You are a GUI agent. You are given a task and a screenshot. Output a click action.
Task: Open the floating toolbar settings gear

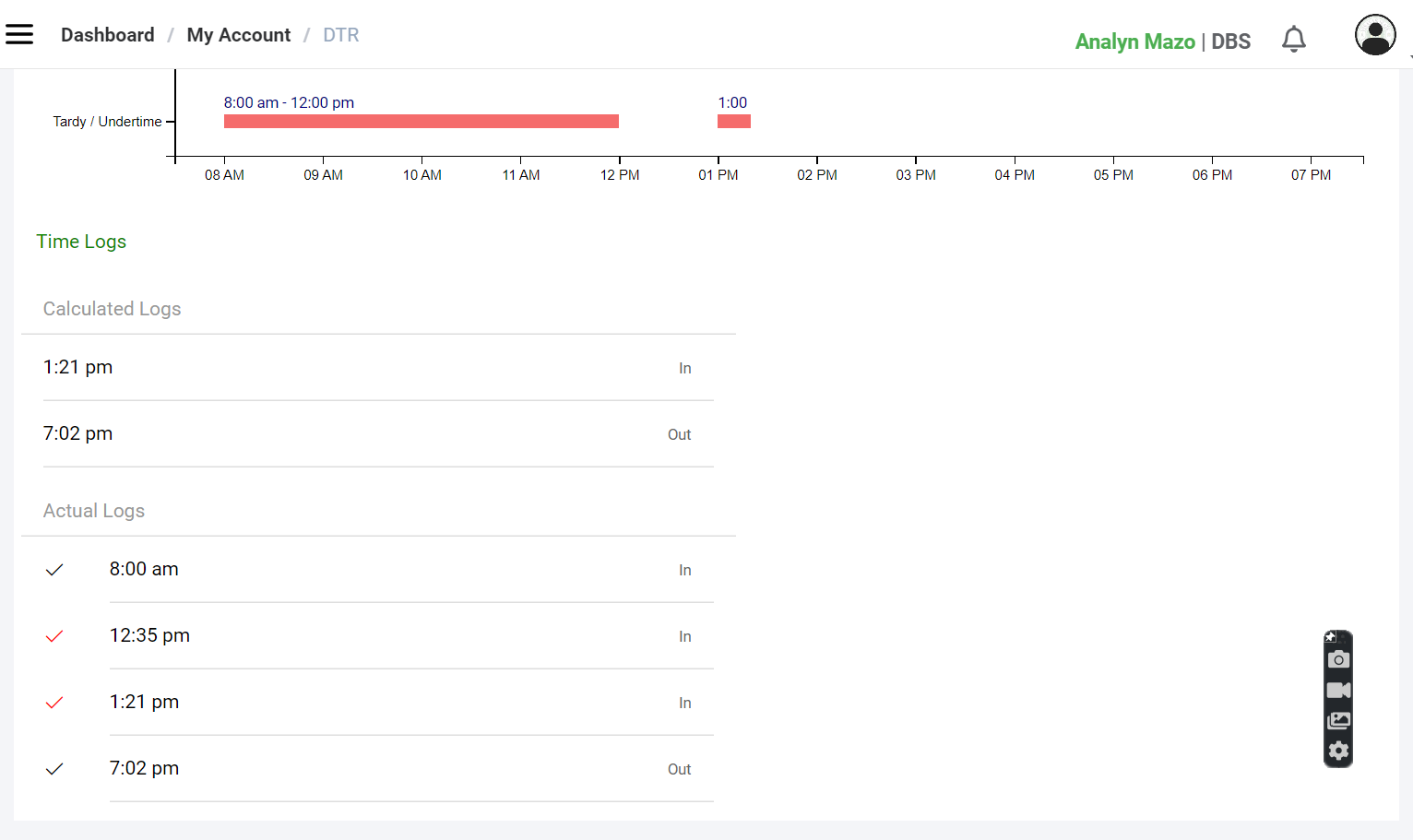[1338, 751]
